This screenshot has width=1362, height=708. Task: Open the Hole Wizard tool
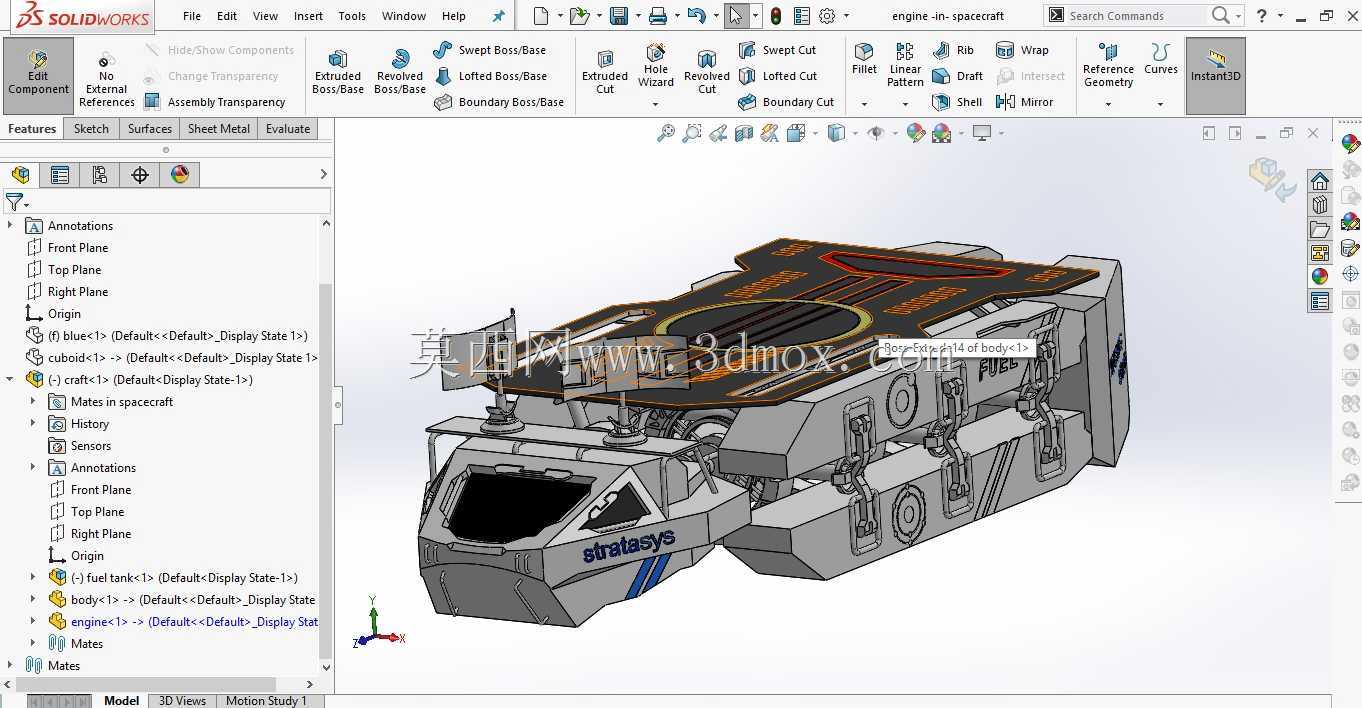(x=656, y=67)
